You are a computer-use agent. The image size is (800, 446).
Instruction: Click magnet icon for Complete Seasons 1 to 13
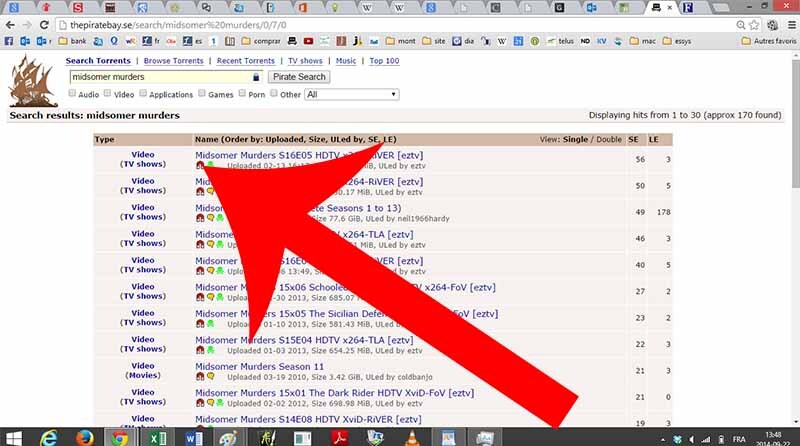tap(200, 218)
